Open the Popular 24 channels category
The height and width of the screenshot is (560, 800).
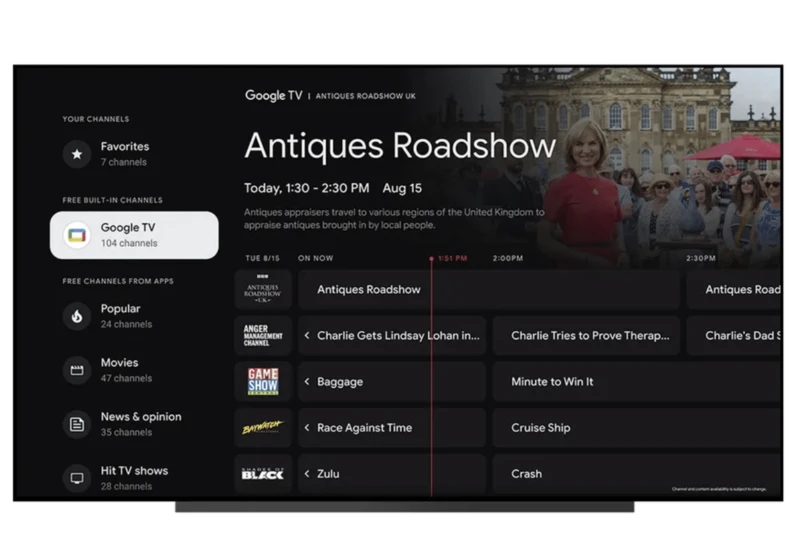[134, 316]
